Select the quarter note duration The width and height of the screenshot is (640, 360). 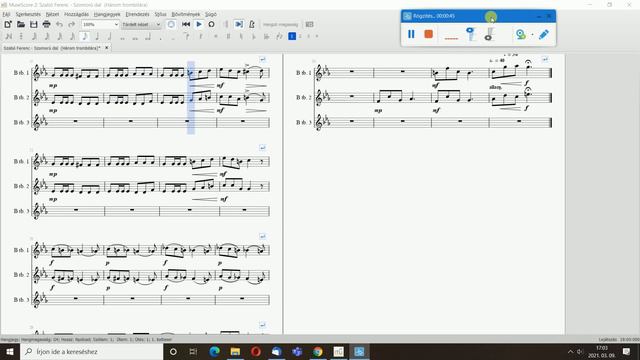97,36
